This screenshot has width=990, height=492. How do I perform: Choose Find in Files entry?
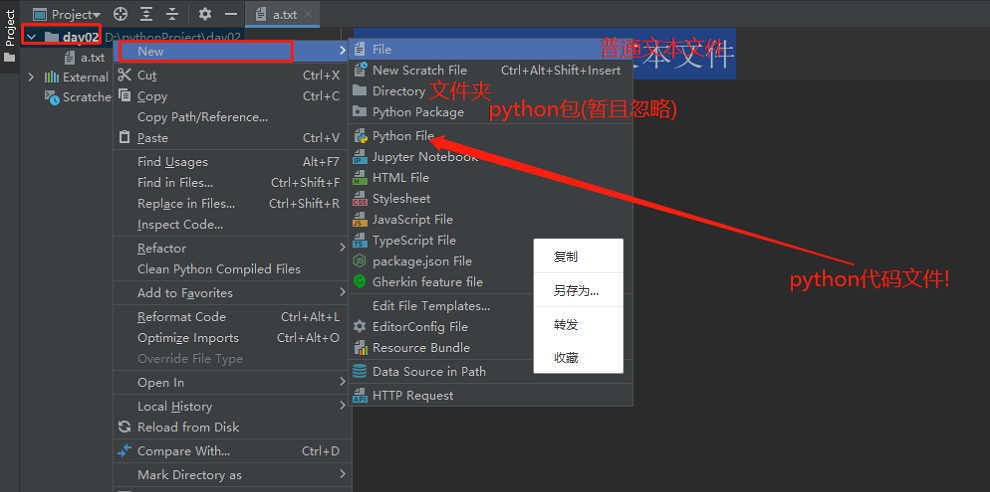point(230,183)
